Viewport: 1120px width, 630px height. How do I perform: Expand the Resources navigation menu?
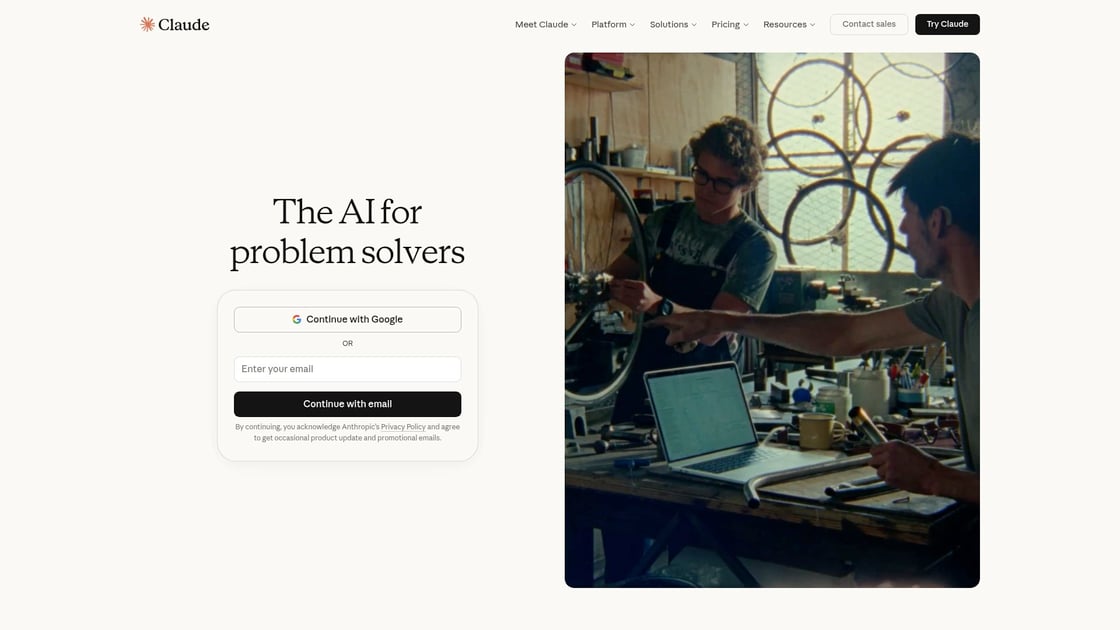point(789,24)
